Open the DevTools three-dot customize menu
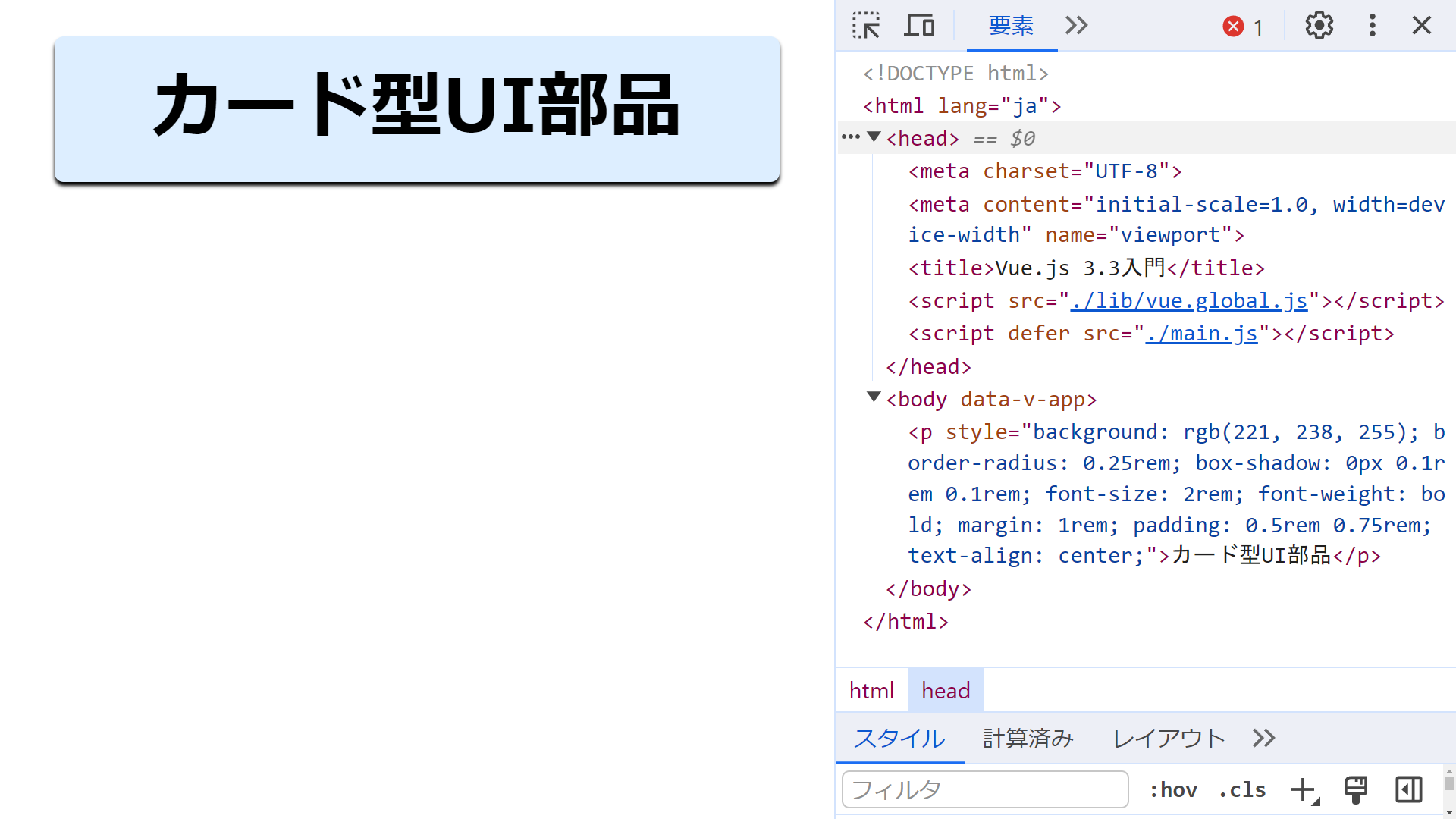Image resolution: width=1456 pixels, height=819 pixels. tap(1372, 26)
